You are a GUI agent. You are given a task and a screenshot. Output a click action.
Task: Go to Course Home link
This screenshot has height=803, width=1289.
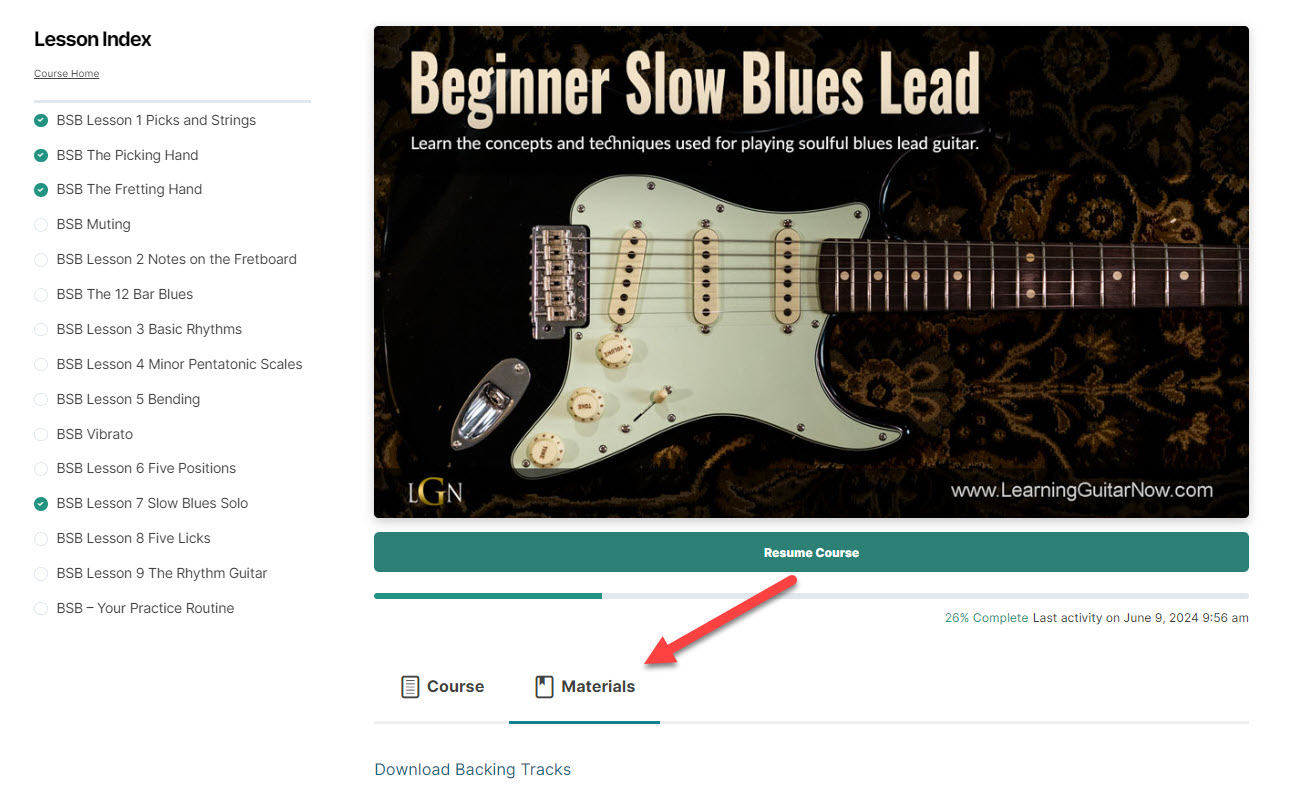point(66,74)
